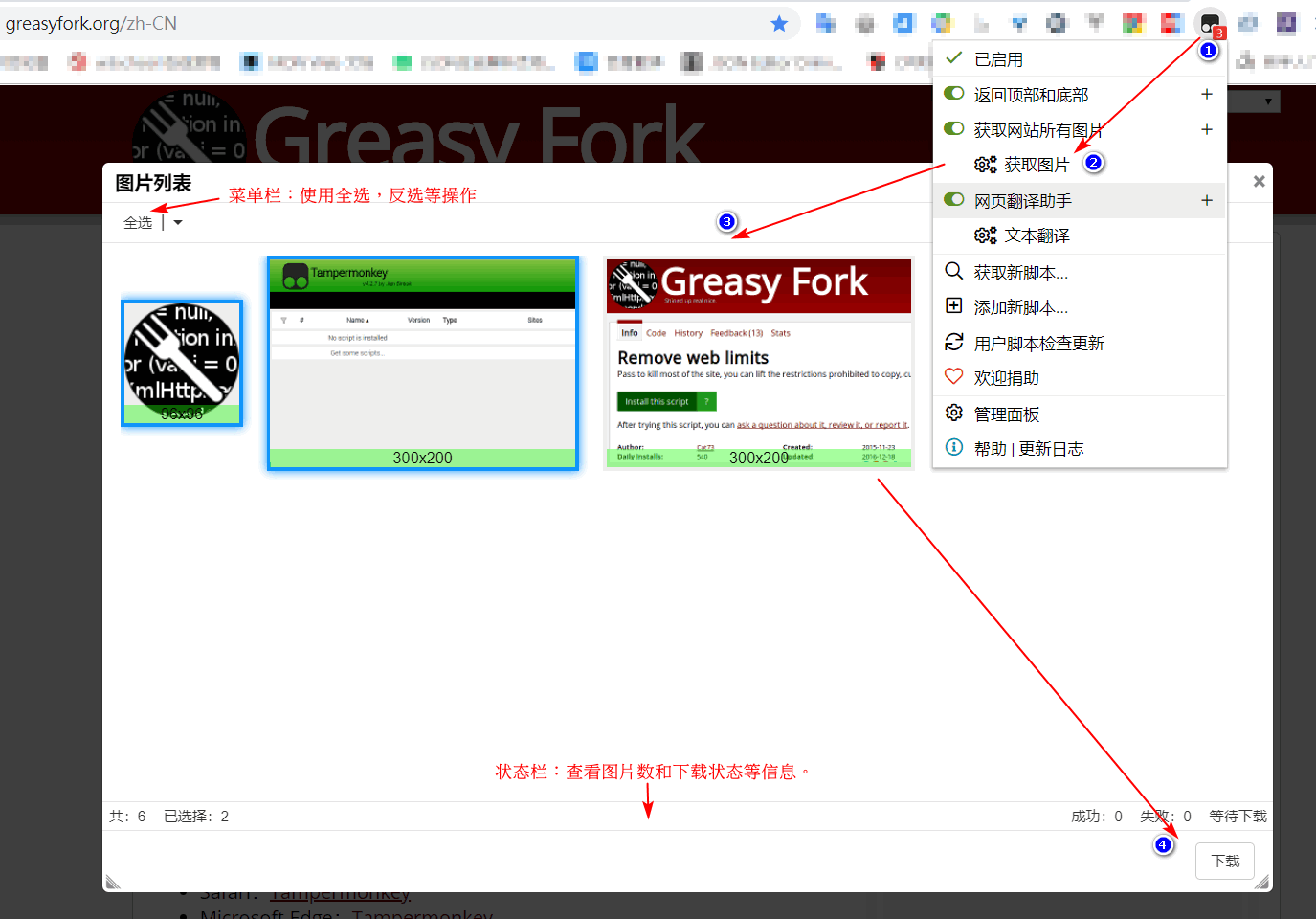1316x919 pixels.
Task: Click the heart icon for 欢迎捐助
Action: pos(953,377)
